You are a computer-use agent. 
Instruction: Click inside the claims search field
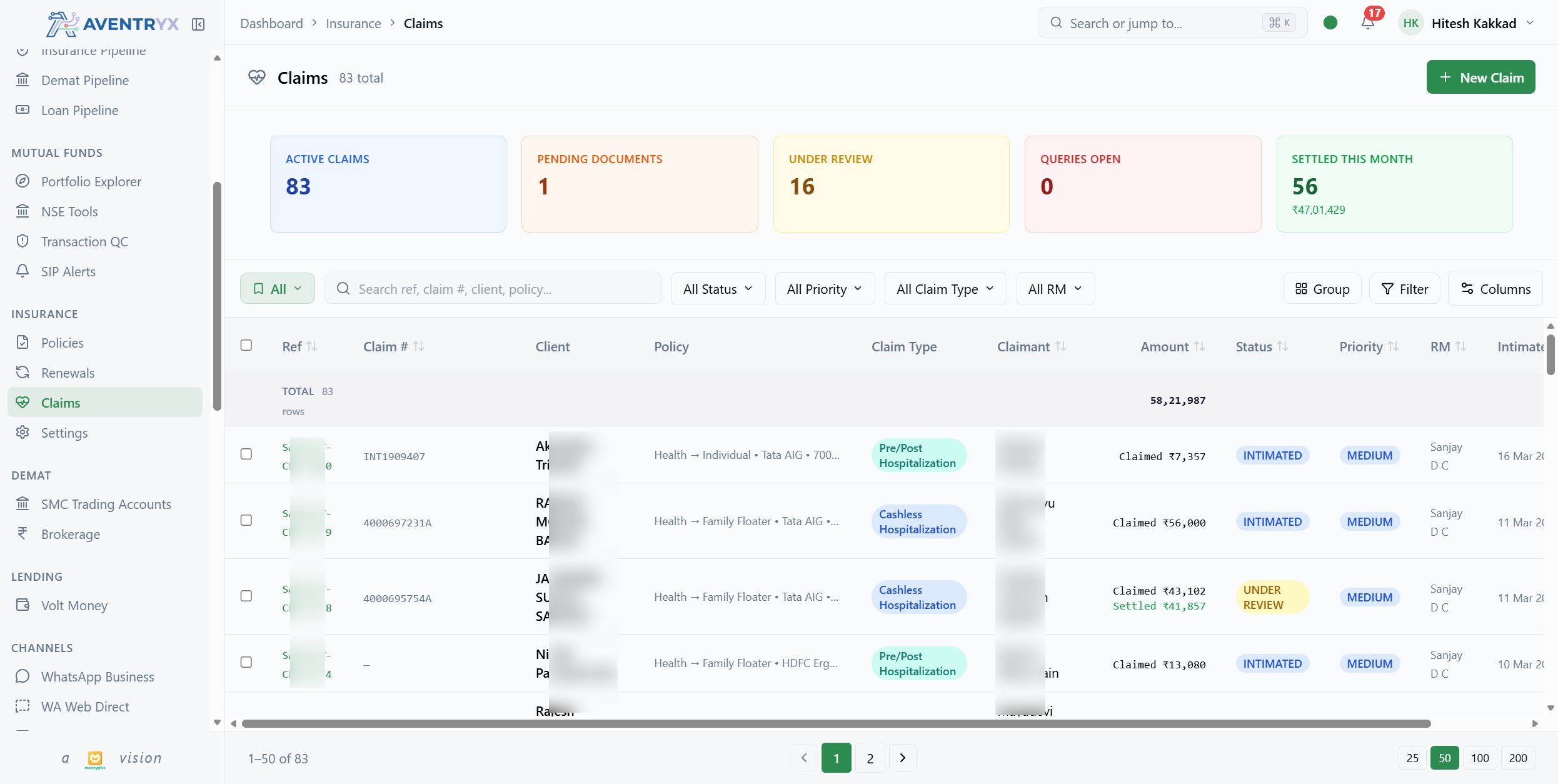[493, 288]
